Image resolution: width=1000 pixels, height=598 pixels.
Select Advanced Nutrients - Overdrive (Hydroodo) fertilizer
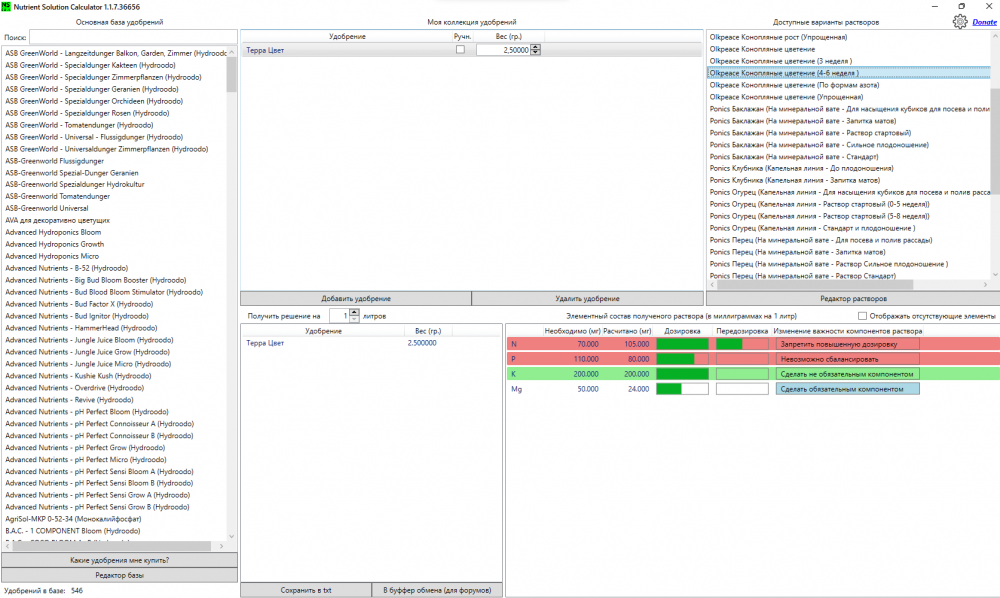pyautogui.click(x=75, y=388)
